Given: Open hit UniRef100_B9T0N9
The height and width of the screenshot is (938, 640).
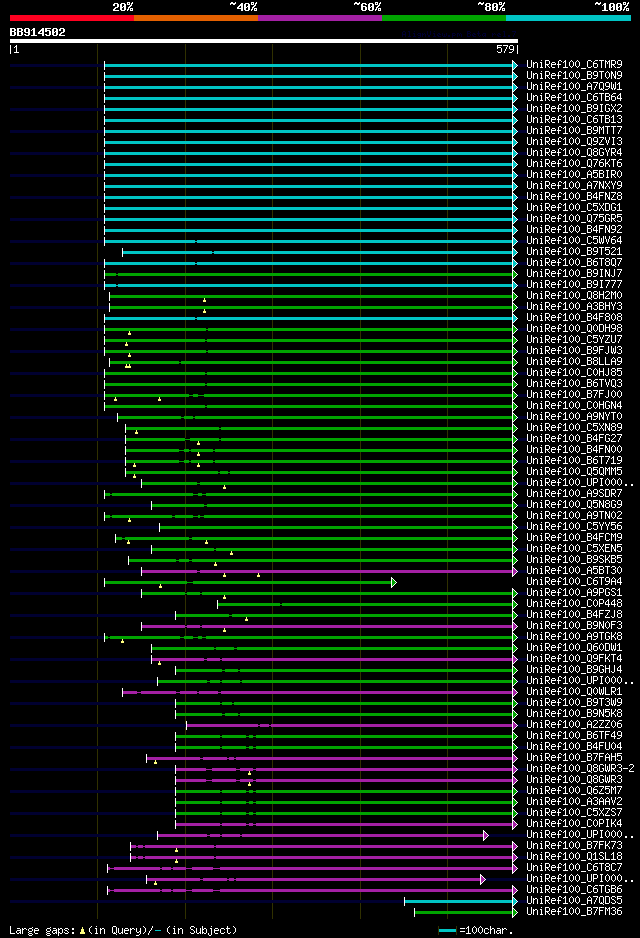Looking at the screenshot, I should (574, 75).
